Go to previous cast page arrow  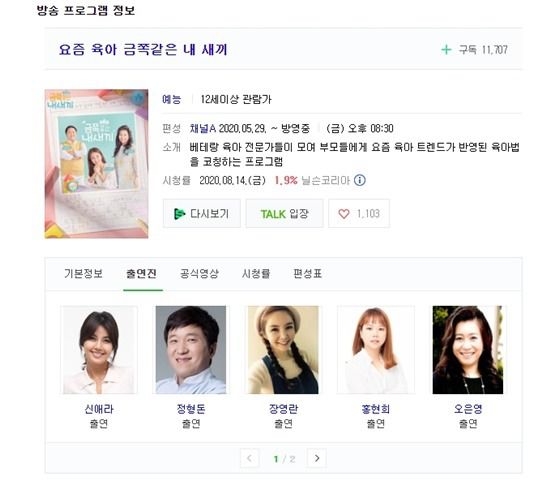249,458
